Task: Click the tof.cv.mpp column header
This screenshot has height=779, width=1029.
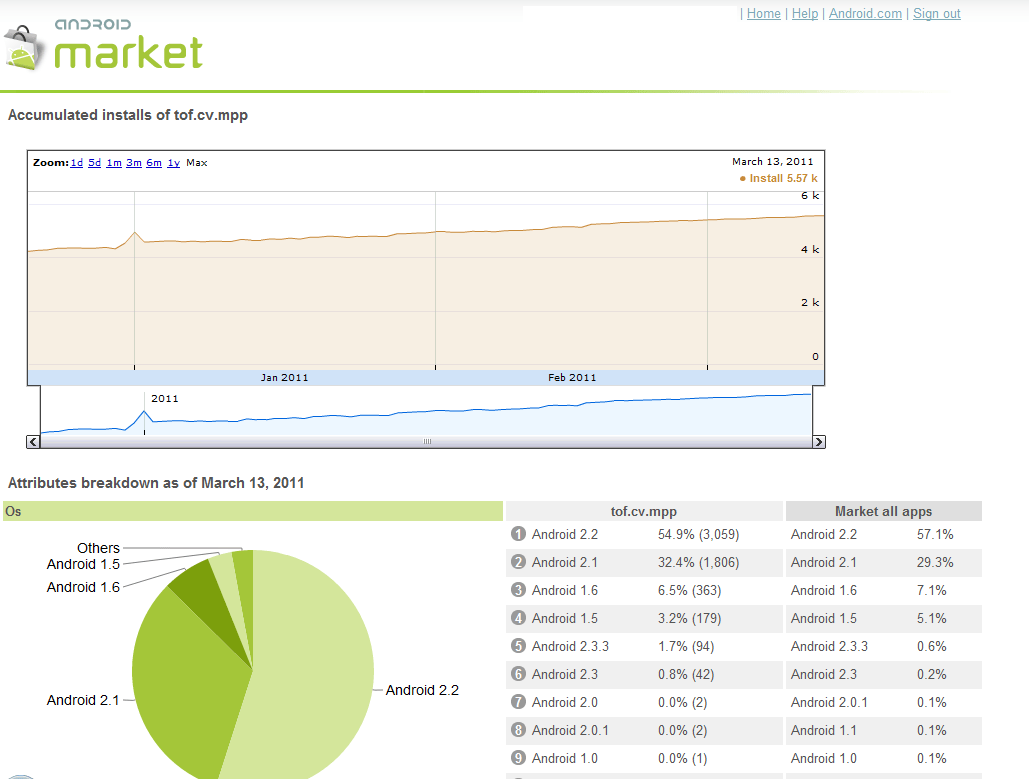Action: click(x=644, y=511)
